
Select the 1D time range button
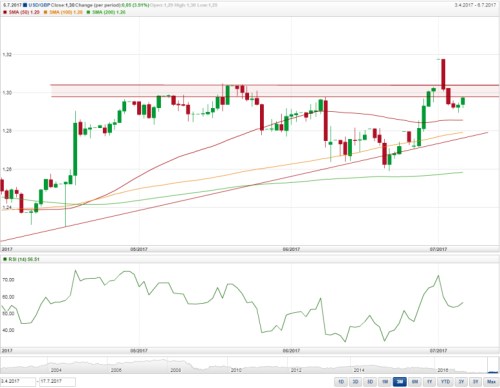(341, 382)
